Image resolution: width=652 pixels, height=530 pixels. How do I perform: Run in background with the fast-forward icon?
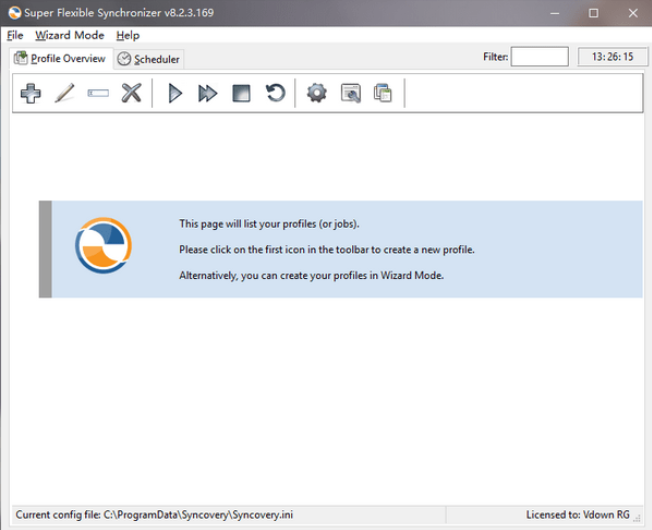click(207, 93)
